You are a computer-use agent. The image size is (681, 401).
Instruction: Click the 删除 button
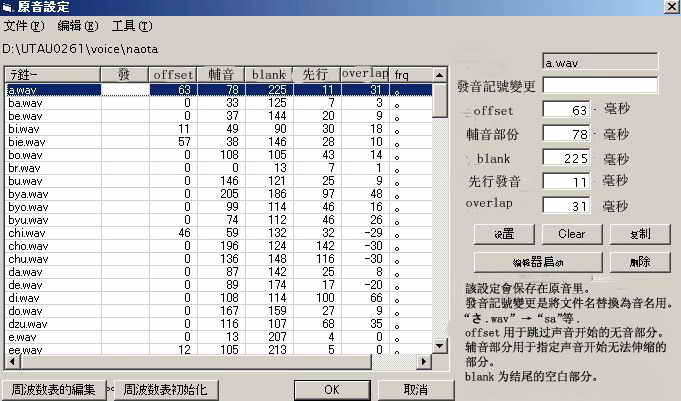tap(640, 262)
